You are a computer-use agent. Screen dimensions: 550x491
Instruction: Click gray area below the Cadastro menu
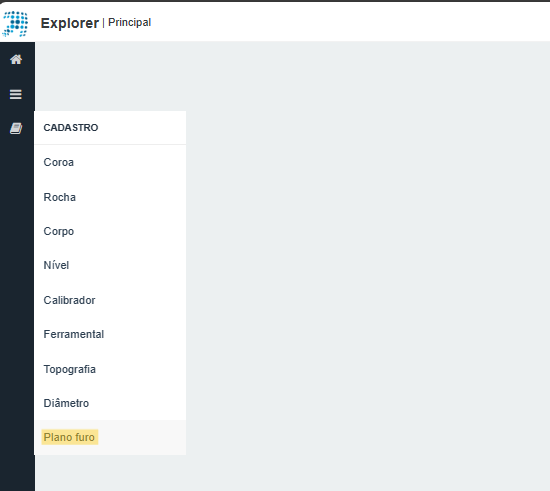coord(110,473)
